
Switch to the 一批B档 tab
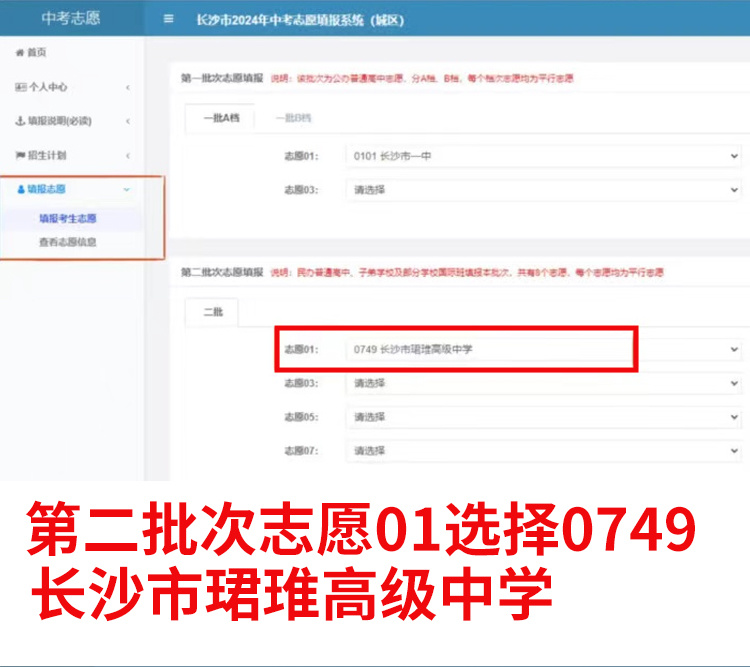point(293,118)
